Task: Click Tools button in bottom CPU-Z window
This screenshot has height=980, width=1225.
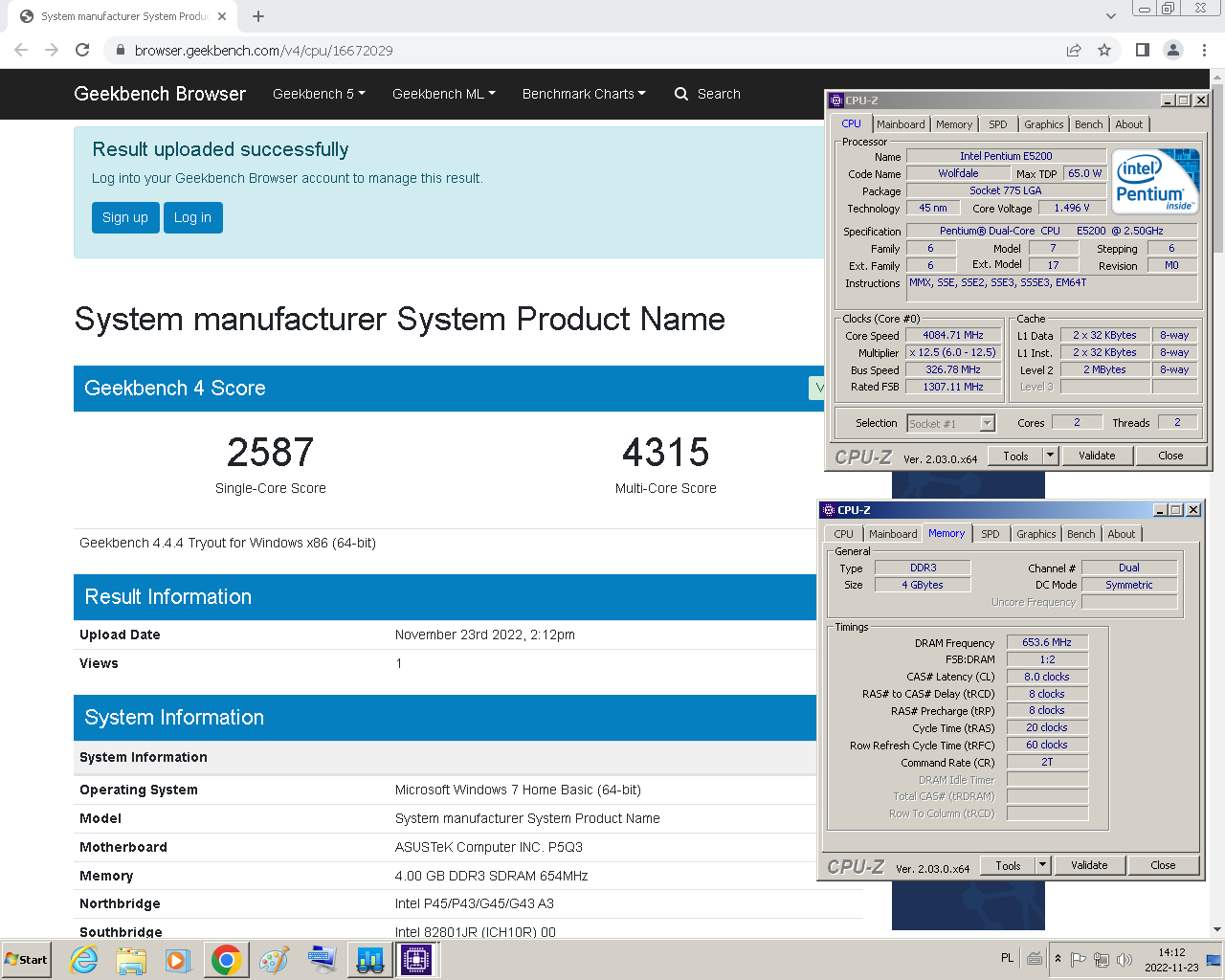Action: point(1008,865)
